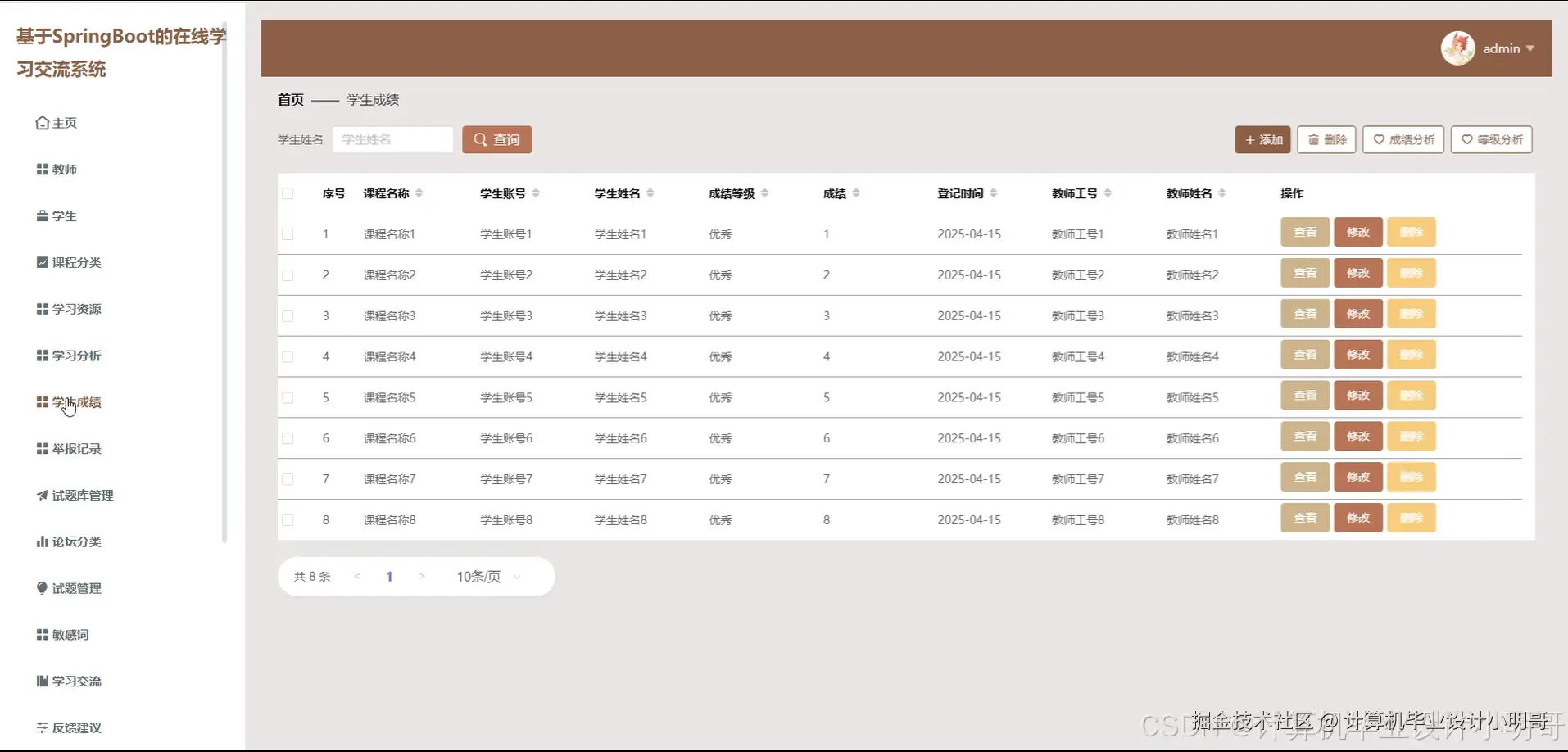
Task: Select the checkbox for row 课程名称6
Action: [x=288, y=438]
